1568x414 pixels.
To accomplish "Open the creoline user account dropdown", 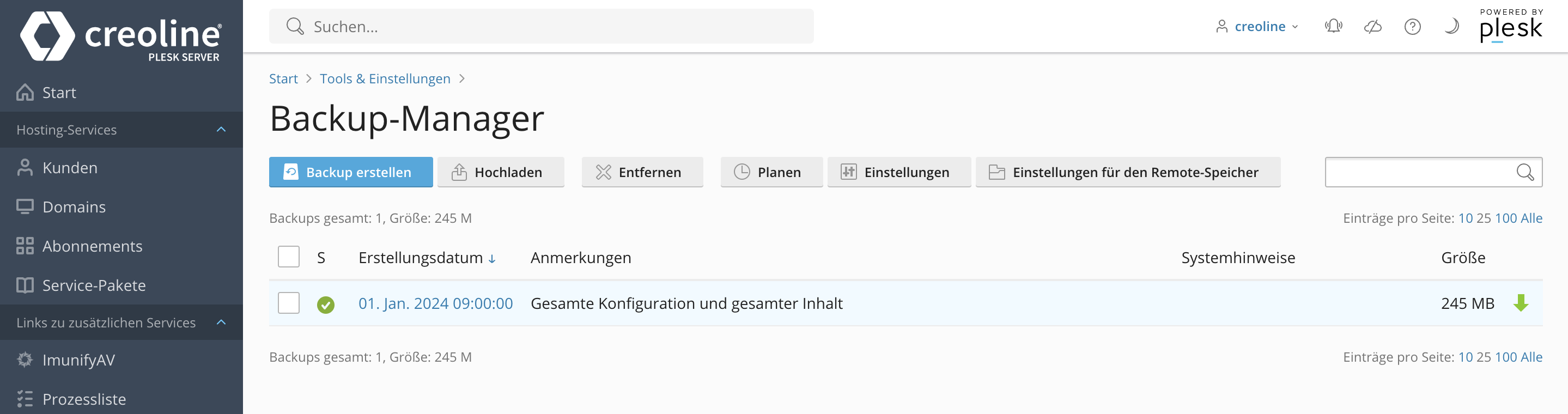I will point(1257,26).
